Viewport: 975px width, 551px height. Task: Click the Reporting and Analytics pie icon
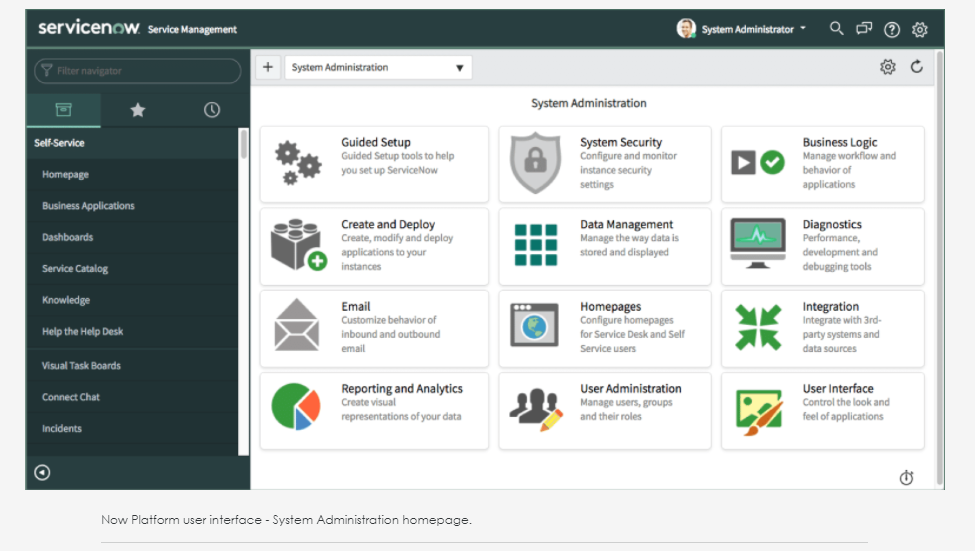pos(296,407)
